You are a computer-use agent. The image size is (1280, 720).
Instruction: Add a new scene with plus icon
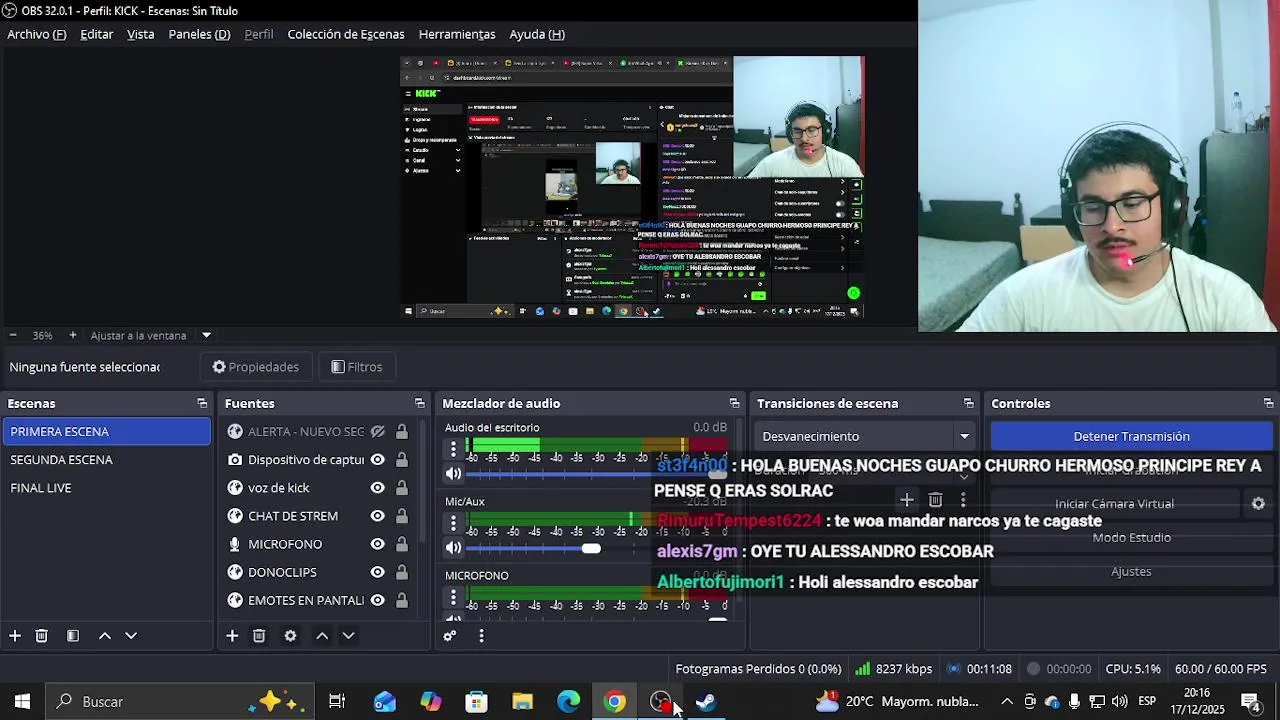click(x=15, y=636)
